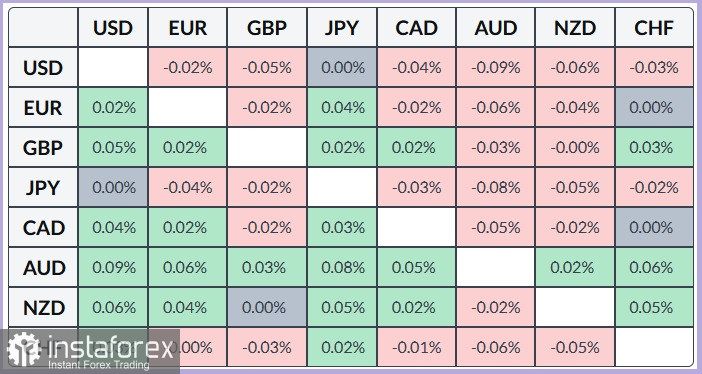The width and height of the screenshot is (702, 374).
Task: Select CAD row CHF gray 0.00% cell
Action: [x=654, y=227]
